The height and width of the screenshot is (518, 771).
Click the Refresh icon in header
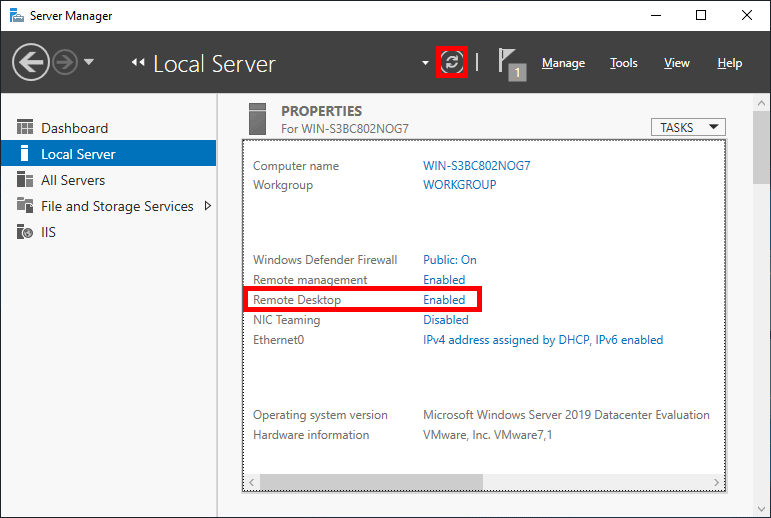coord(453,63)
